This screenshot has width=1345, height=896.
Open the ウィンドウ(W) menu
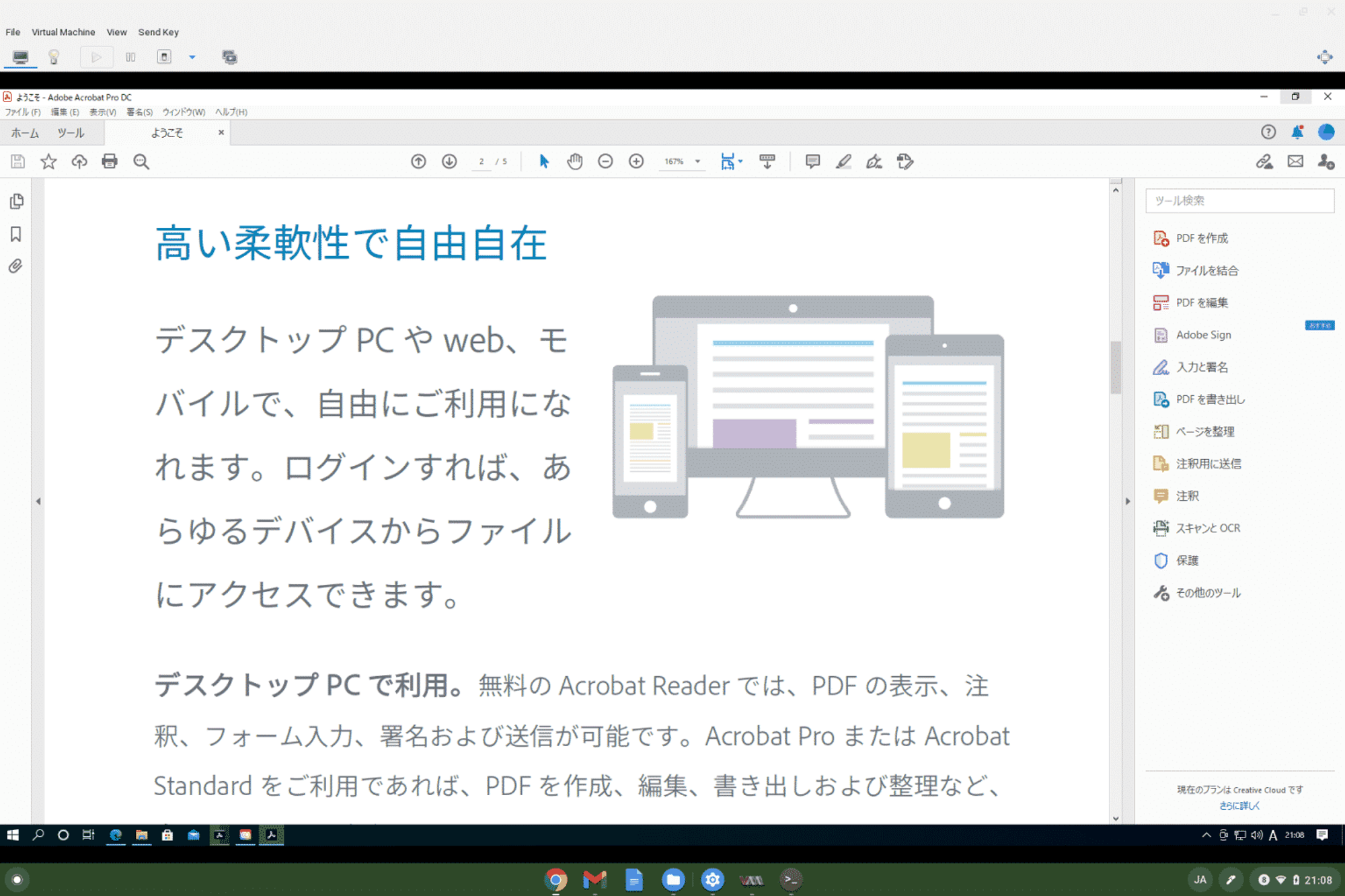(x=184, y=112)
